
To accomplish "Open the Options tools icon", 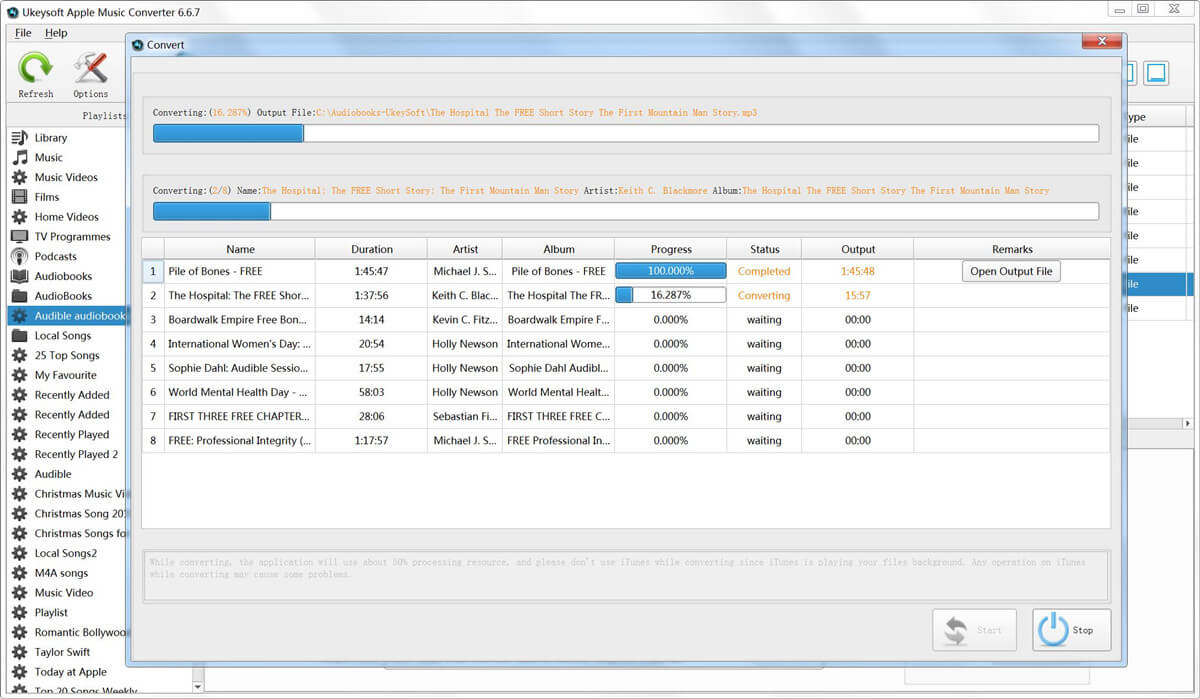I will [x=90, y=69].
